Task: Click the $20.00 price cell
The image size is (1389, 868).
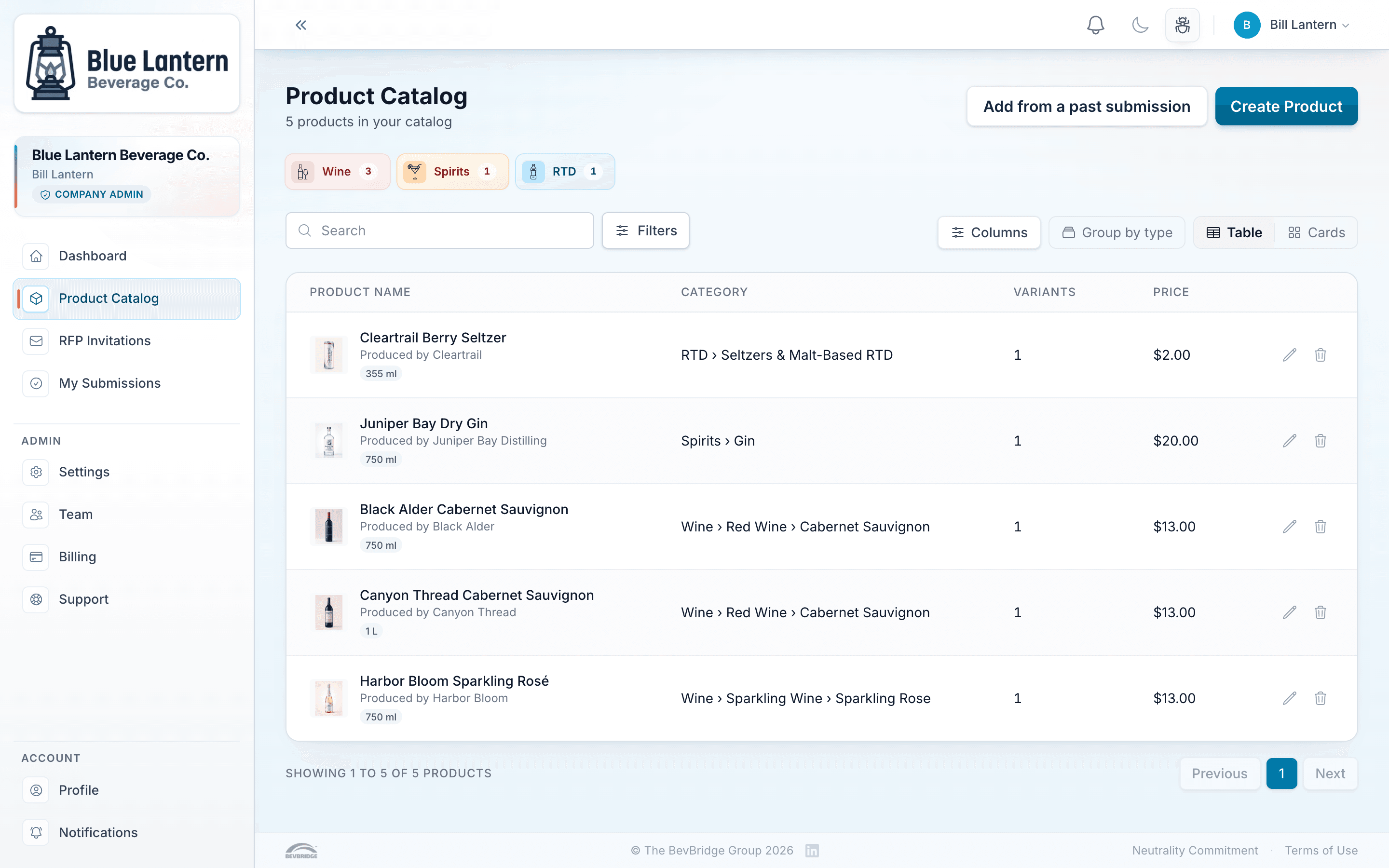Action: coord(1175,441)
